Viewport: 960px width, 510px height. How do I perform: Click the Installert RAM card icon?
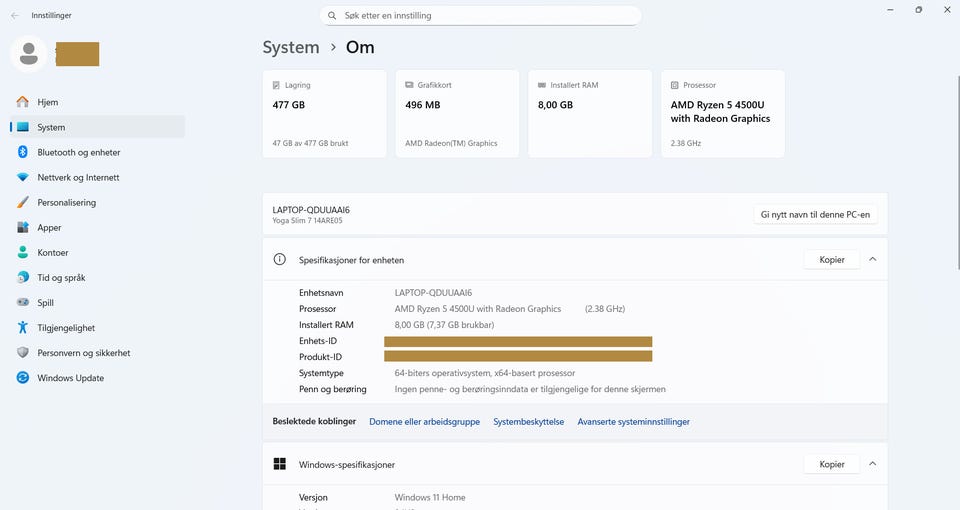point(542,85)
